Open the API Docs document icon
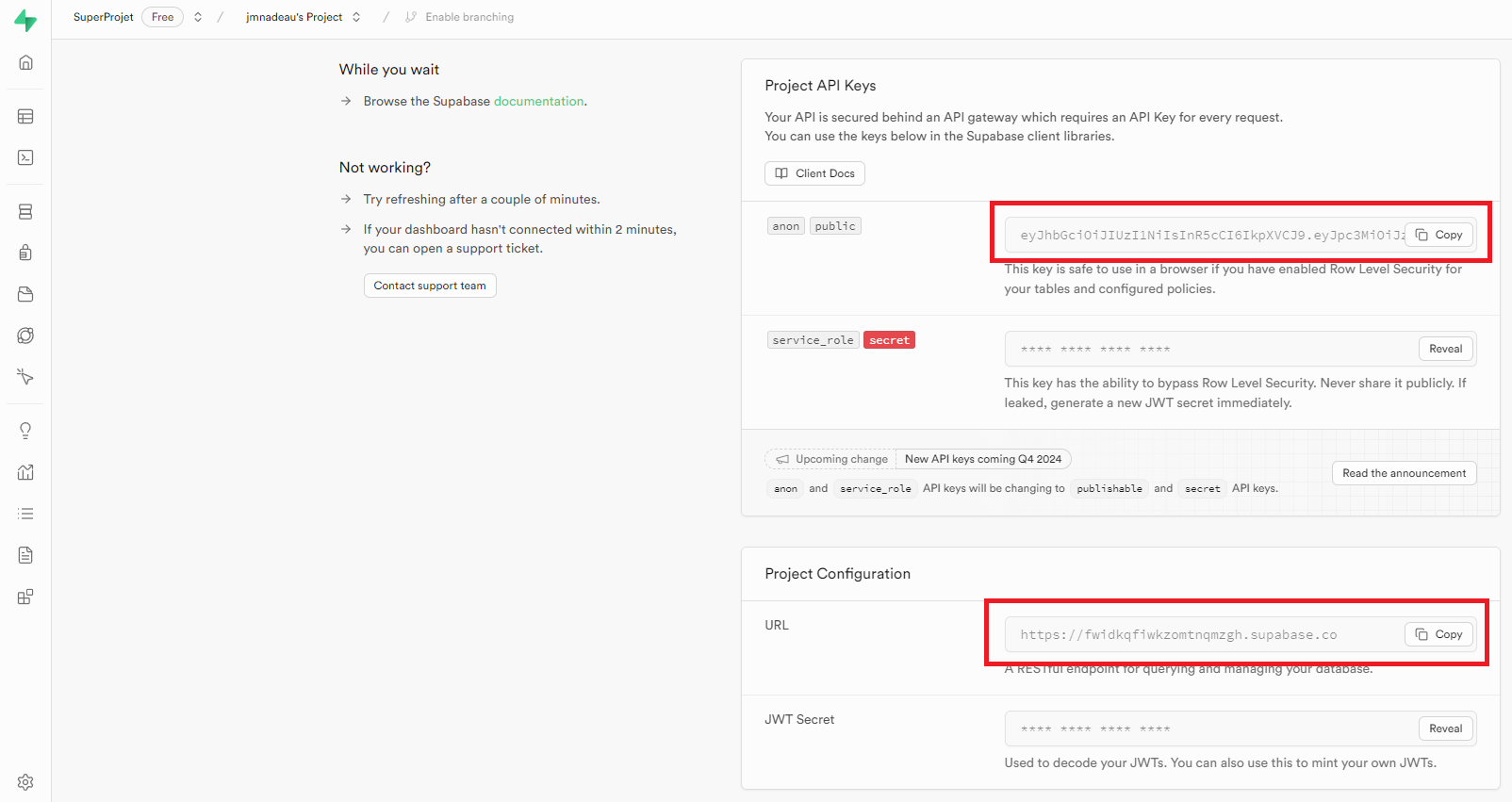The width and height of the screenshot is (1512, 802). (x=25, y=555)
